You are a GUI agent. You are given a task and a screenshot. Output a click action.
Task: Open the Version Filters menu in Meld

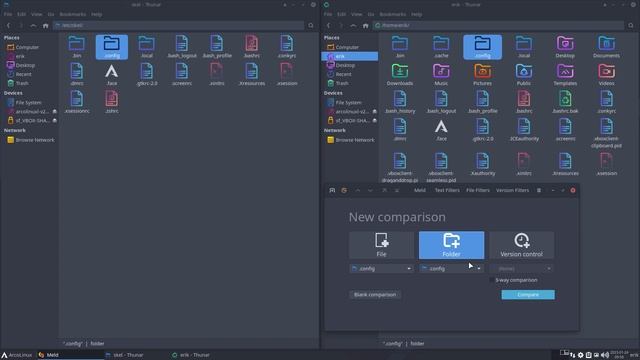(x=512, y=190)
